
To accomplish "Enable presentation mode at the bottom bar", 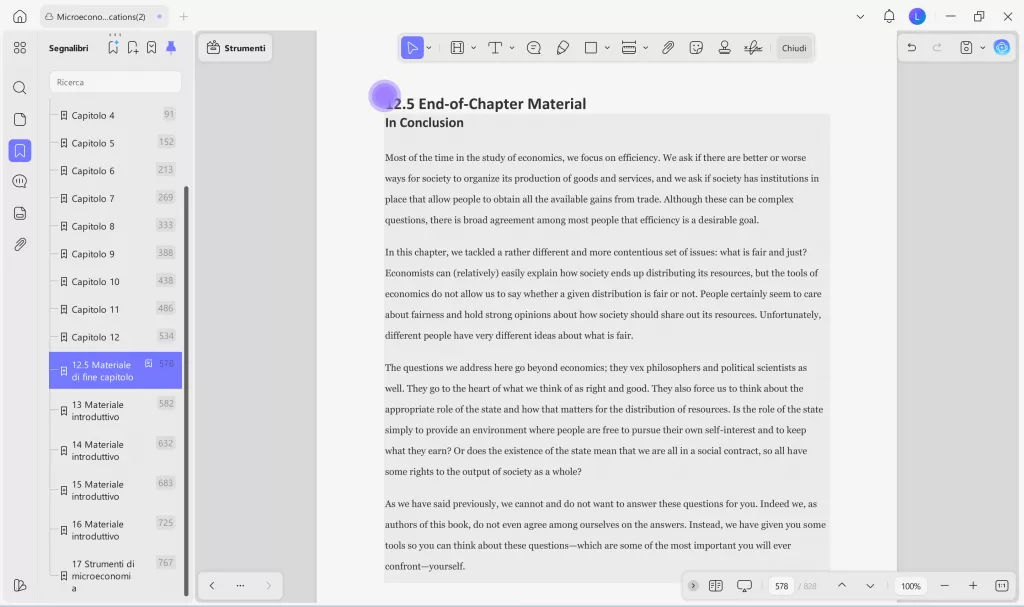I will [745, 585].
